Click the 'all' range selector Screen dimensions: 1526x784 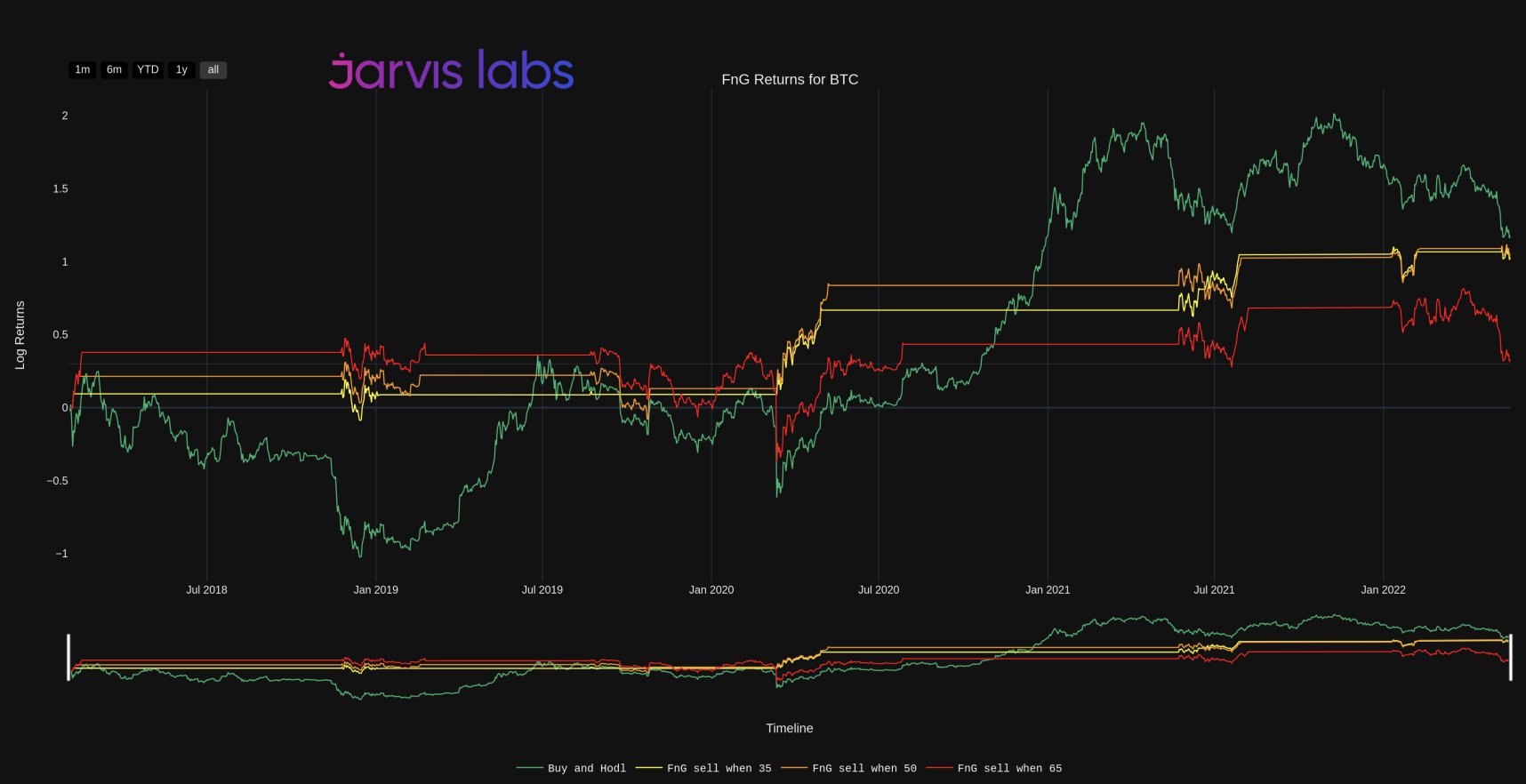point(213,69)
